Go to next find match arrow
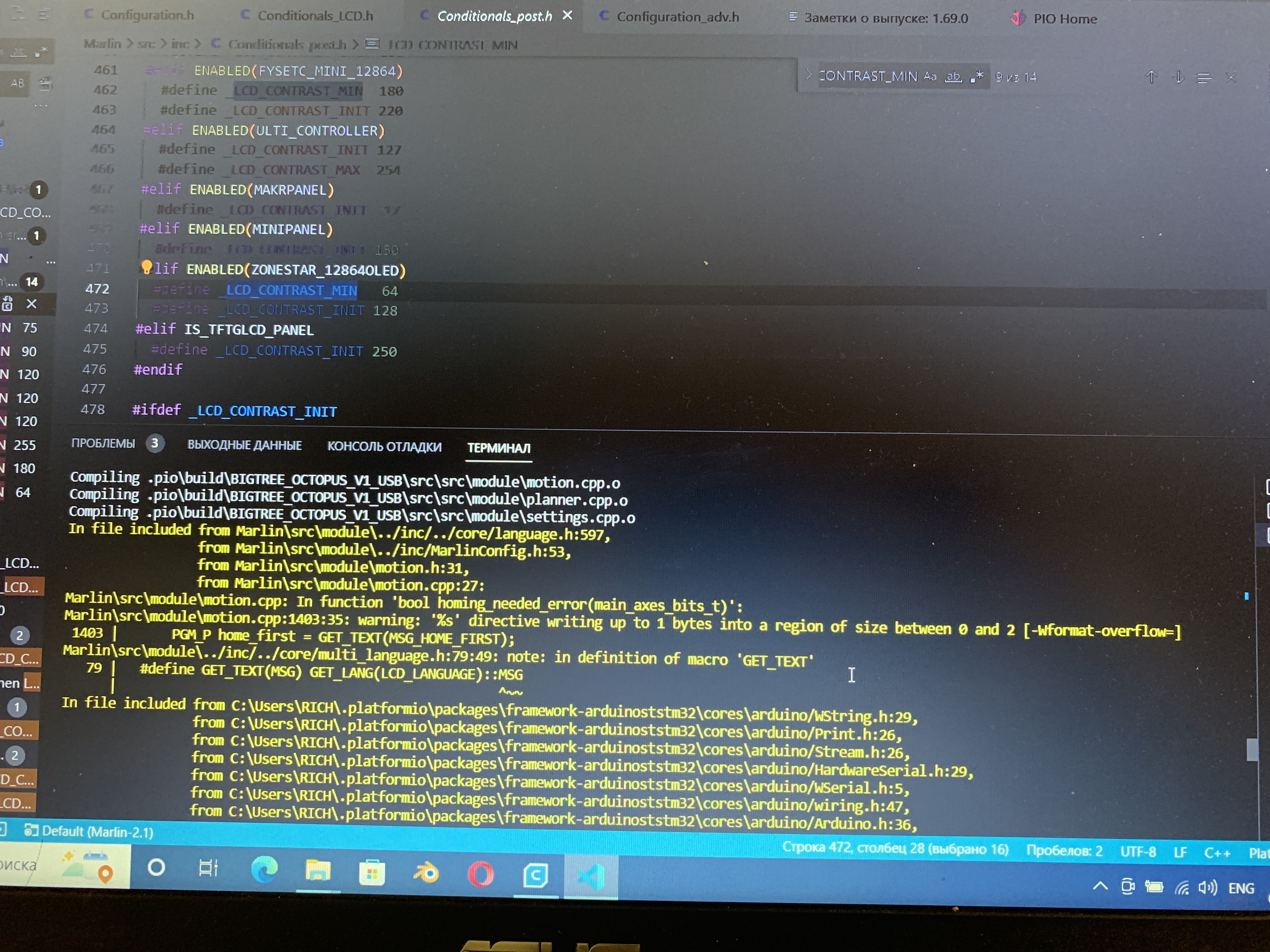This screenshot has height=952, width=1270. 1178,77
